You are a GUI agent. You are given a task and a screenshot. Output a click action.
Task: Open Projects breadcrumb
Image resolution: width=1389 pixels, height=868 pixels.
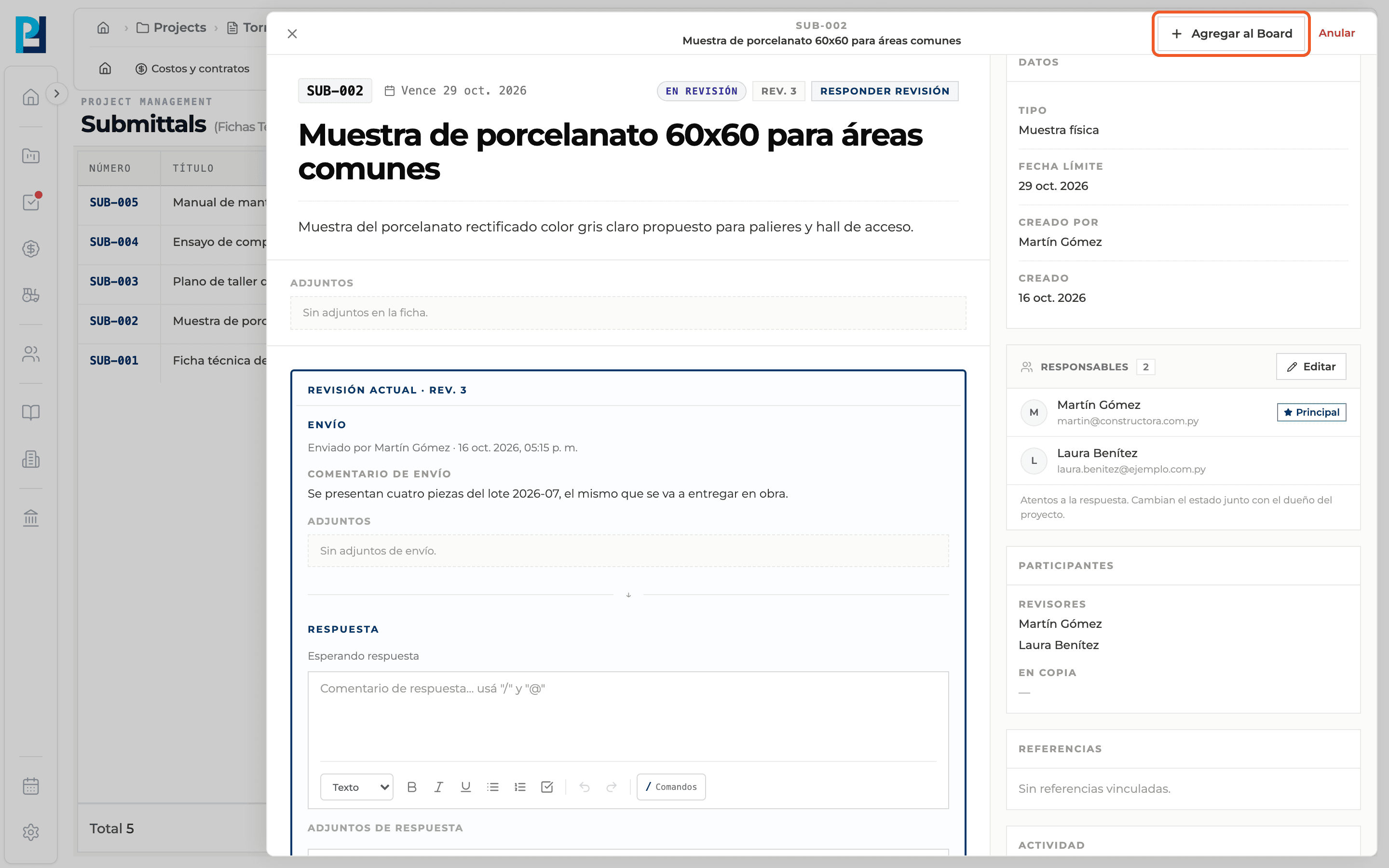point(171,27)
